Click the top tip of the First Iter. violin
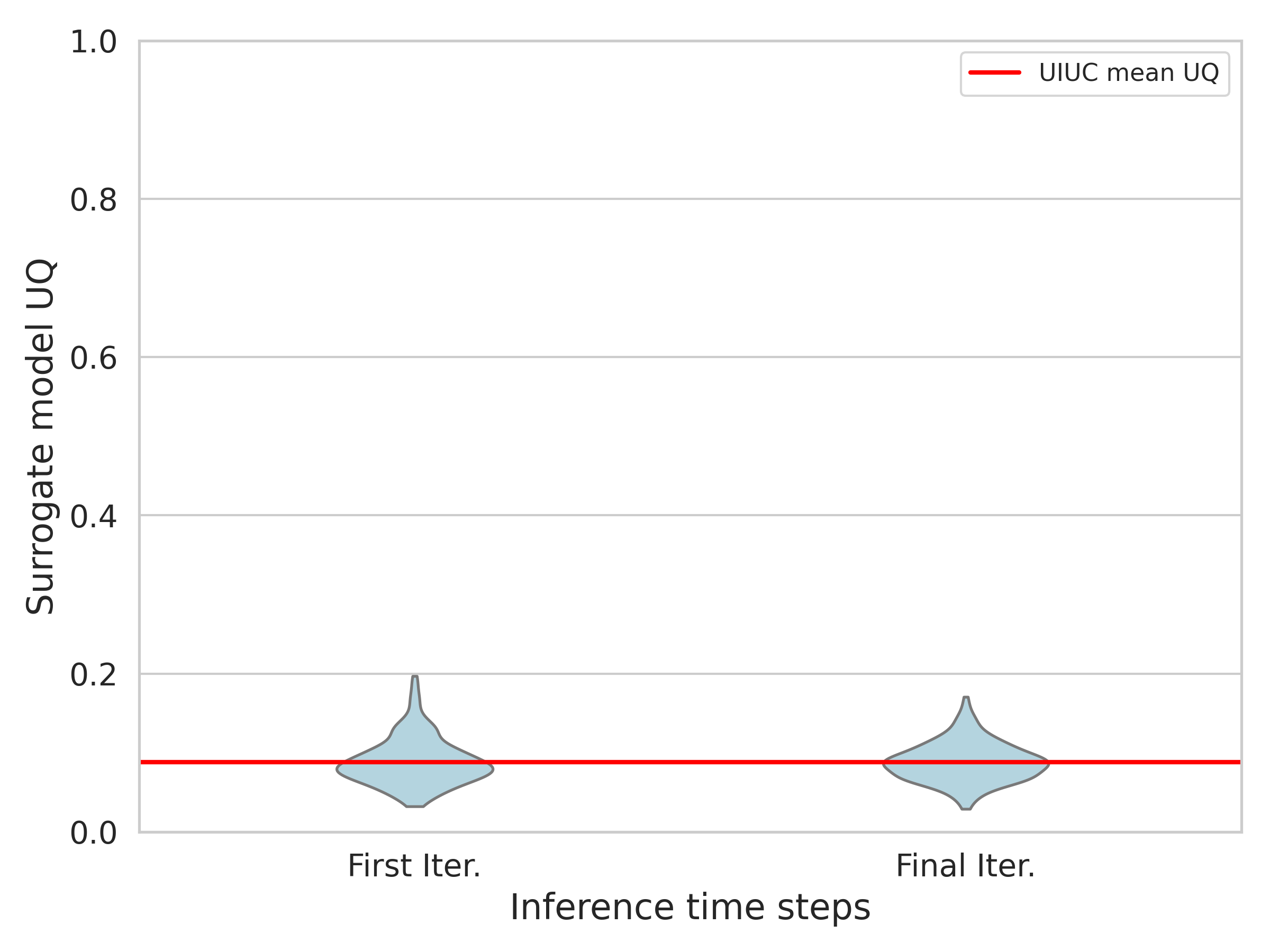1270x952 pixels. (415, 678)
